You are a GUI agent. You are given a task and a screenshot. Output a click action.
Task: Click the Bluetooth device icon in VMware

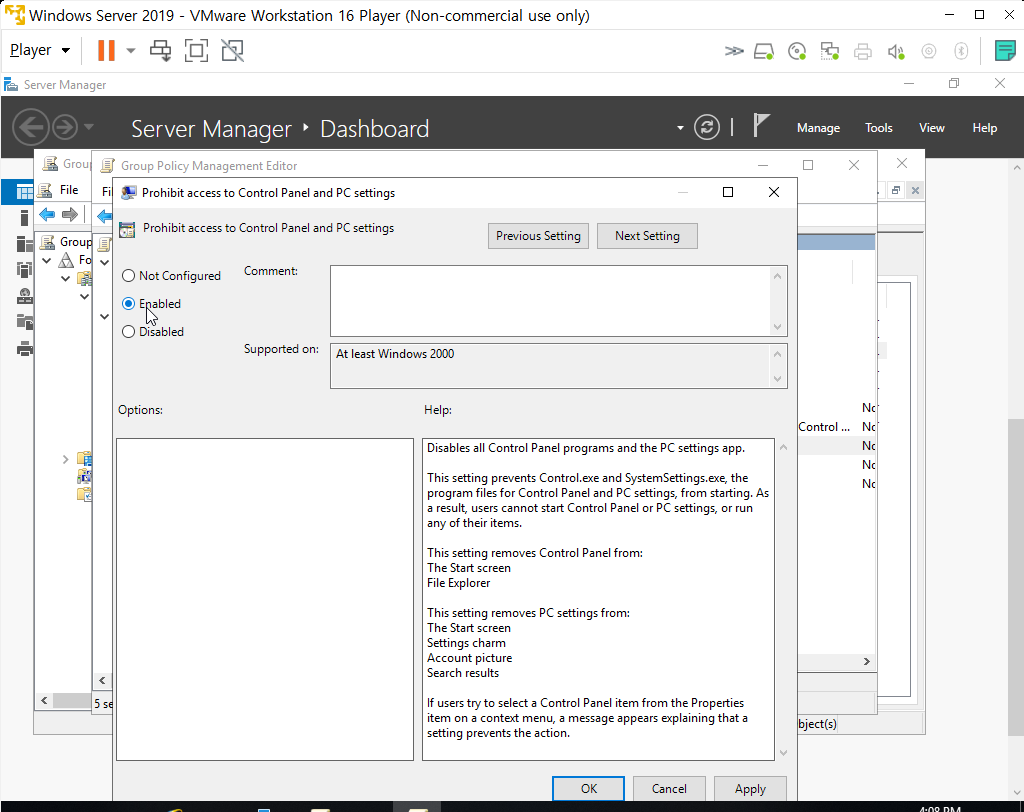tap(961, 51)
